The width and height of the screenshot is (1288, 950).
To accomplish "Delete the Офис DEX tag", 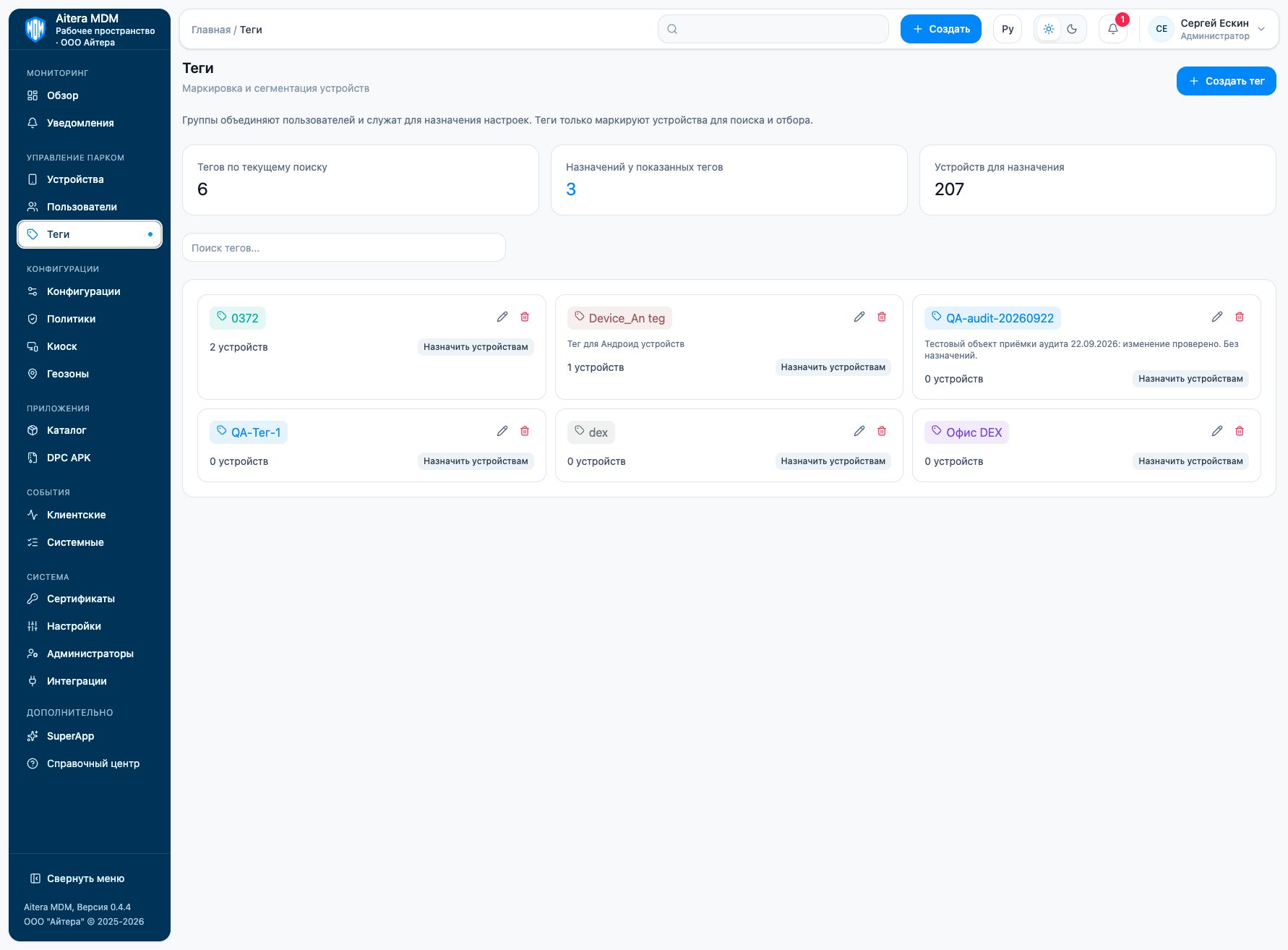I will pos(1240,431).
